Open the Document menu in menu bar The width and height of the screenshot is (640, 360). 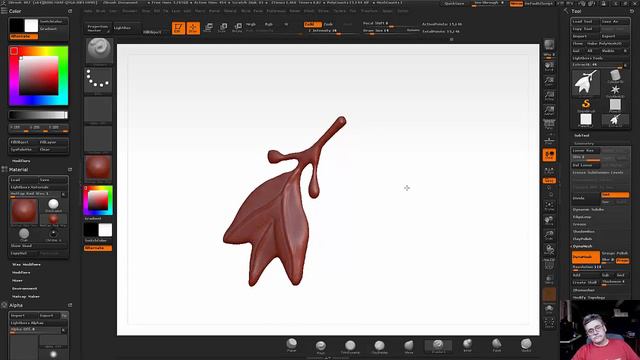pos(130,11)
